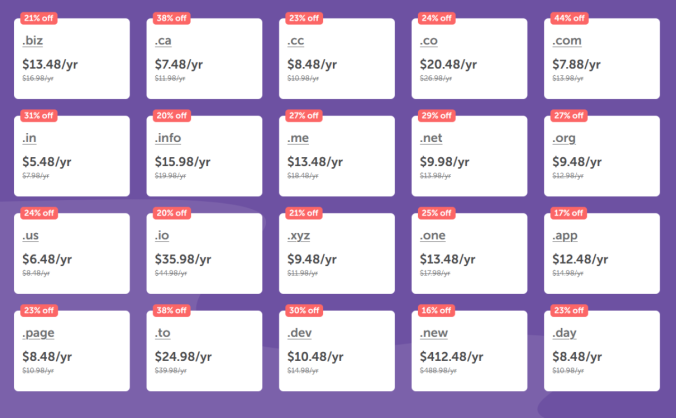Select the .org domain link
Image resolution: width=676 pixels, height=418 pixels.
564,138
